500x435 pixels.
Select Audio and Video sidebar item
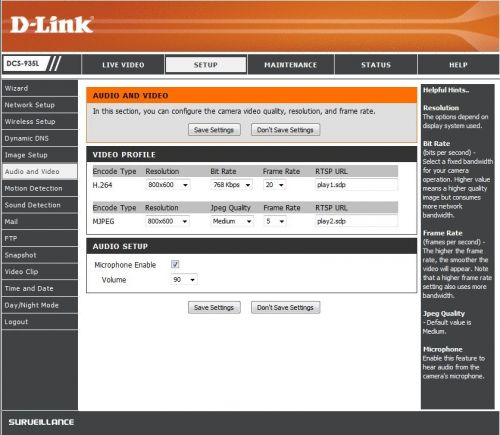(40, 171)
